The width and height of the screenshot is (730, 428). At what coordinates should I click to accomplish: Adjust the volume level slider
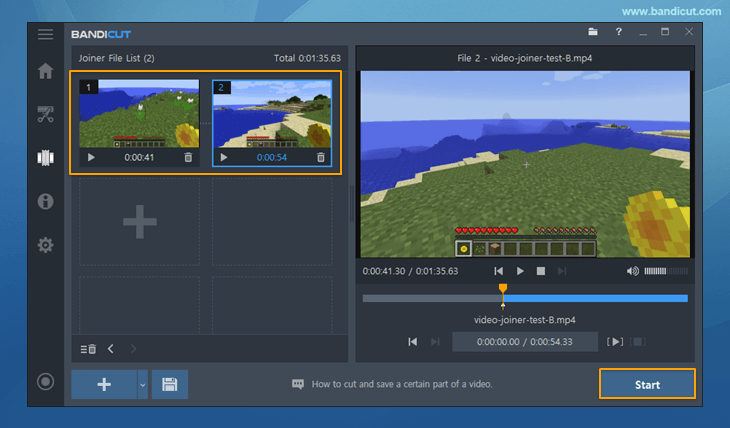tap(666, 271)
